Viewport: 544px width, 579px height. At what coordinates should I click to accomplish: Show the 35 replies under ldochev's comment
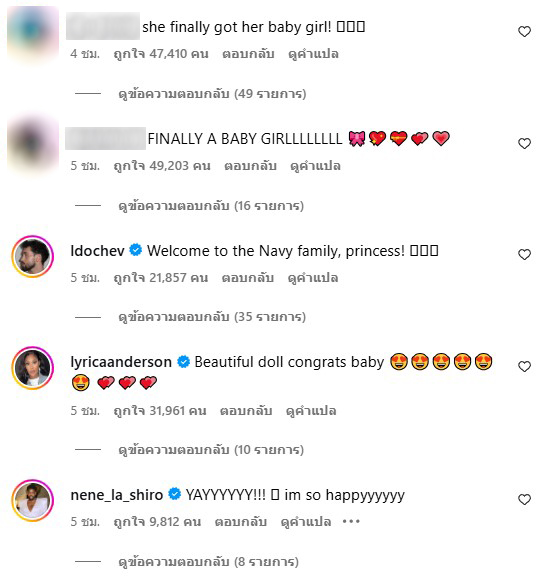coord(212,317)
